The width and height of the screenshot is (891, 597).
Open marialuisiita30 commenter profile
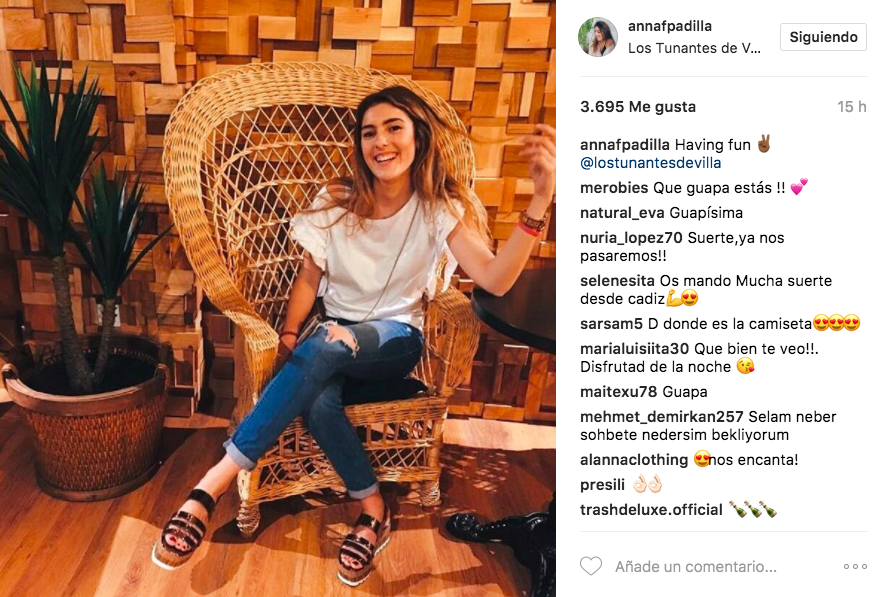click(x=634, y=349)
